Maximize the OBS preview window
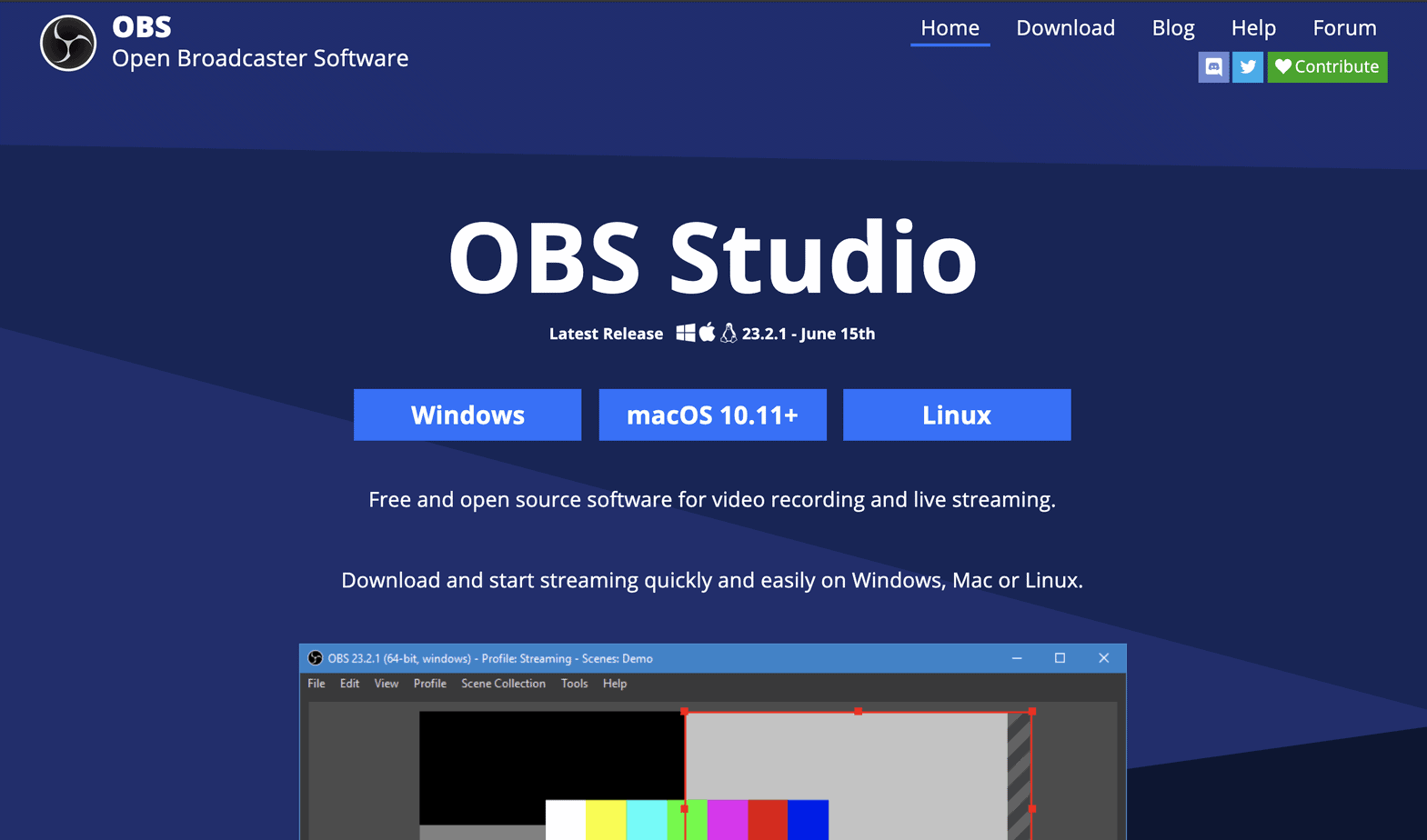1427x840 pixels. tap(1060, 658)
